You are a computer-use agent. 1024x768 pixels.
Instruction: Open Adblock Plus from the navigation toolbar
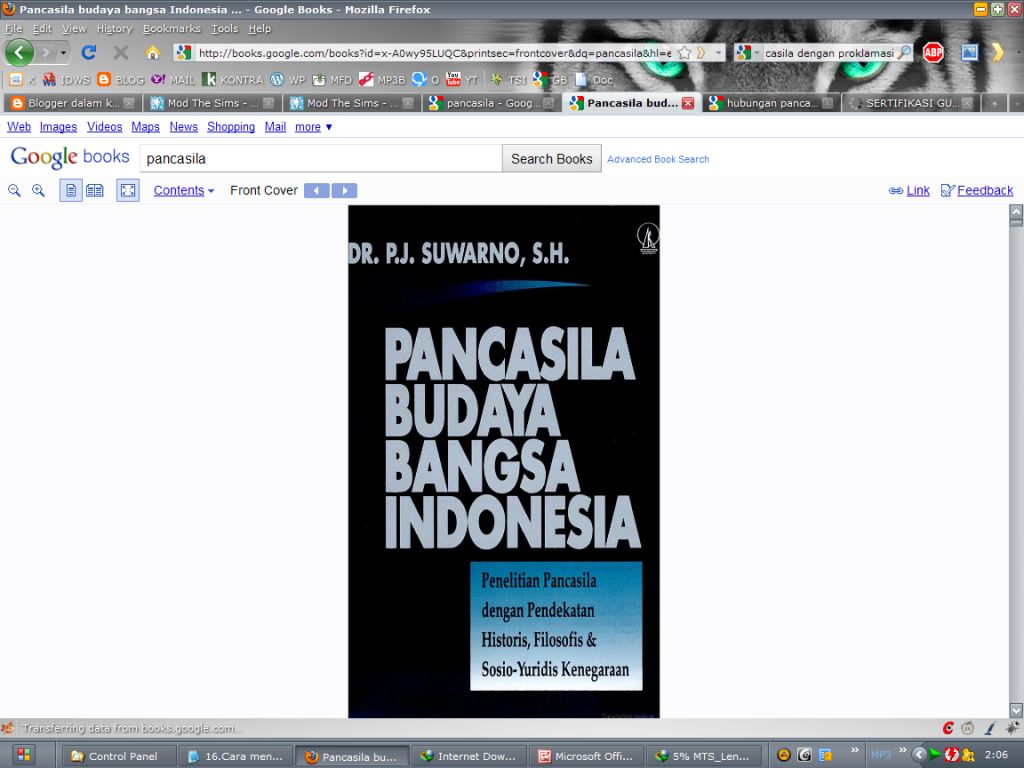pyautogui.click(x=931, y=52)
